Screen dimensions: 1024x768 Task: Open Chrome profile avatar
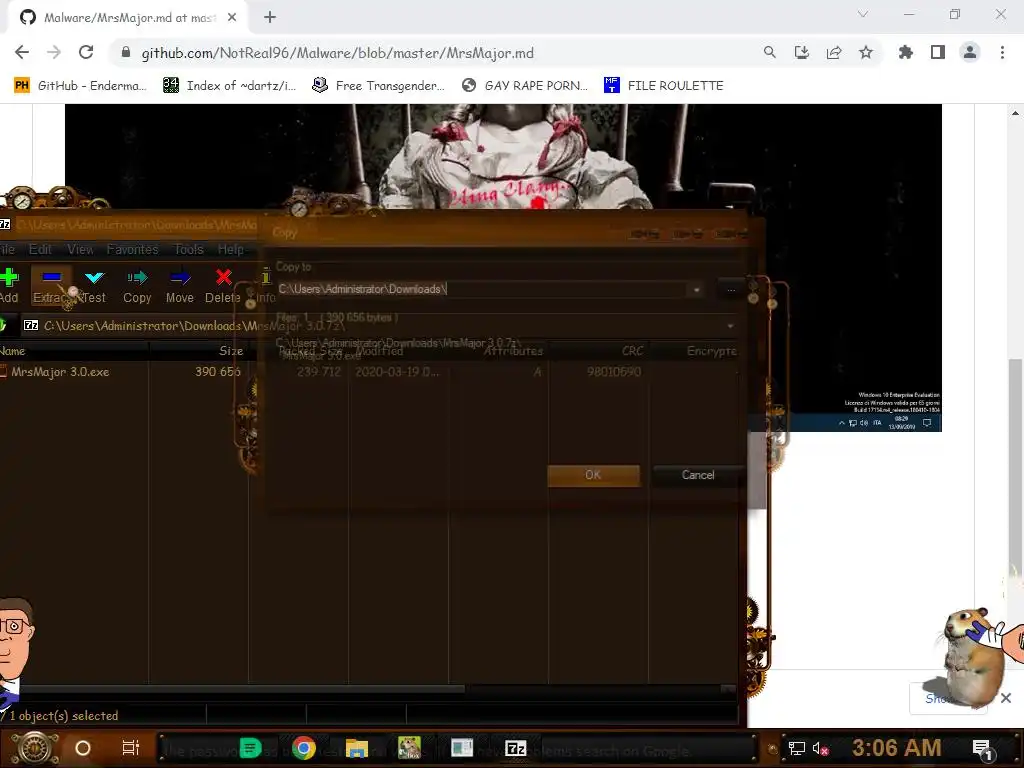(x=970, y=52)
